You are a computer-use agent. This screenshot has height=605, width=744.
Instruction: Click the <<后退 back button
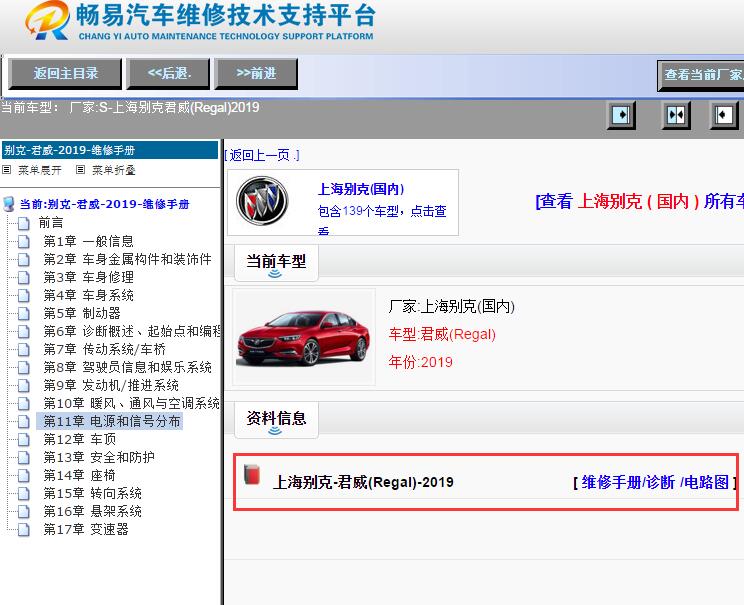[168, 74]
